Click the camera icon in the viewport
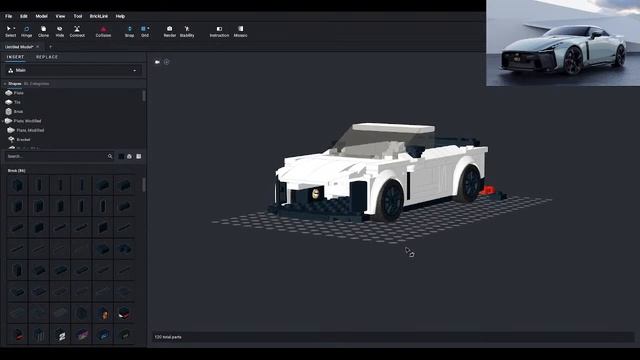 pyautogui.click(x=157, y=62)
